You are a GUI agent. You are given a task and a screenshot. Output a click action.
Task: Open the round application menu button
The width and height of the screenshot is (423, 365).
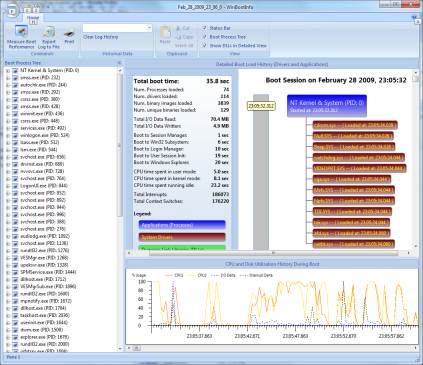coord(12,11)
